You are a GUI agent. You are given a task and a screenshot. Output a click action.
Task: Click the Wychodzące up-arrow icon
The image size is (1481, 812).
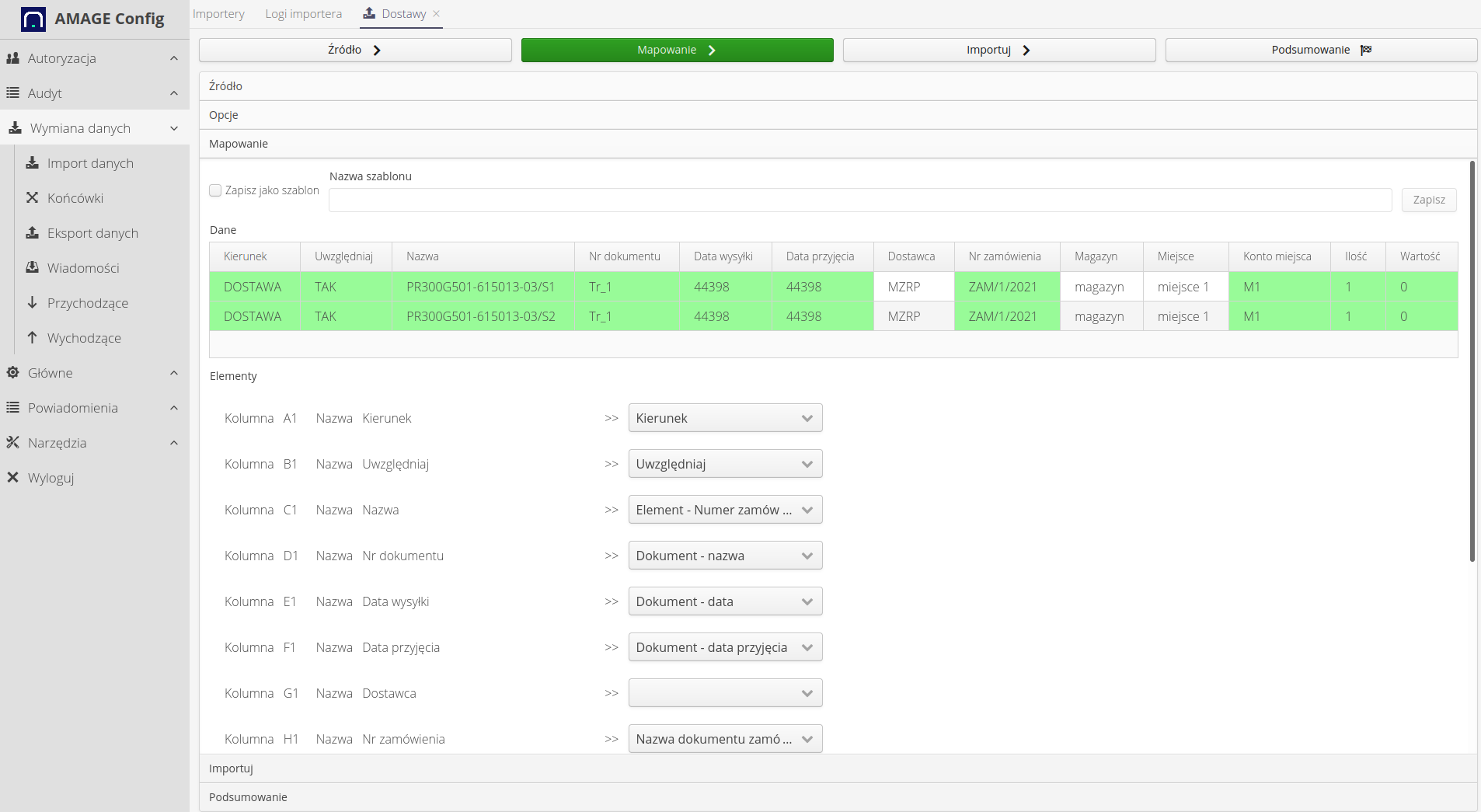coord(33,338)
